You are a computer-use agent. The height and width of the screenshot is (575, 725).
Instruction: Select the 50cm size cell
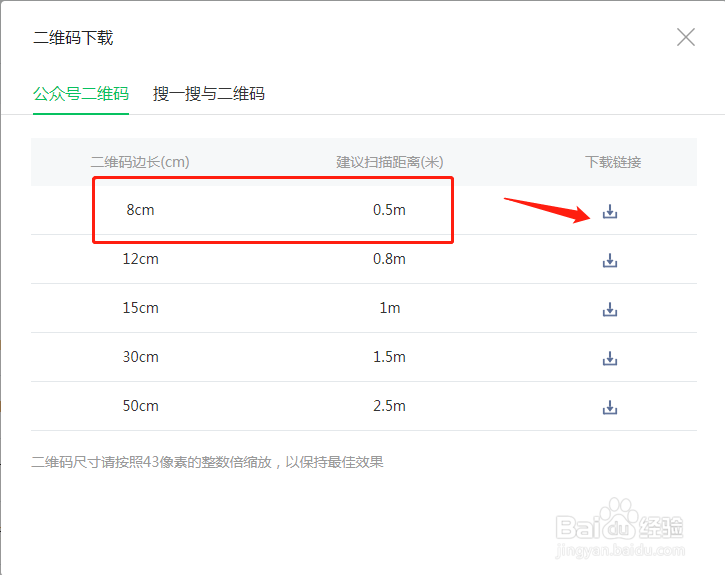point(141,406)
